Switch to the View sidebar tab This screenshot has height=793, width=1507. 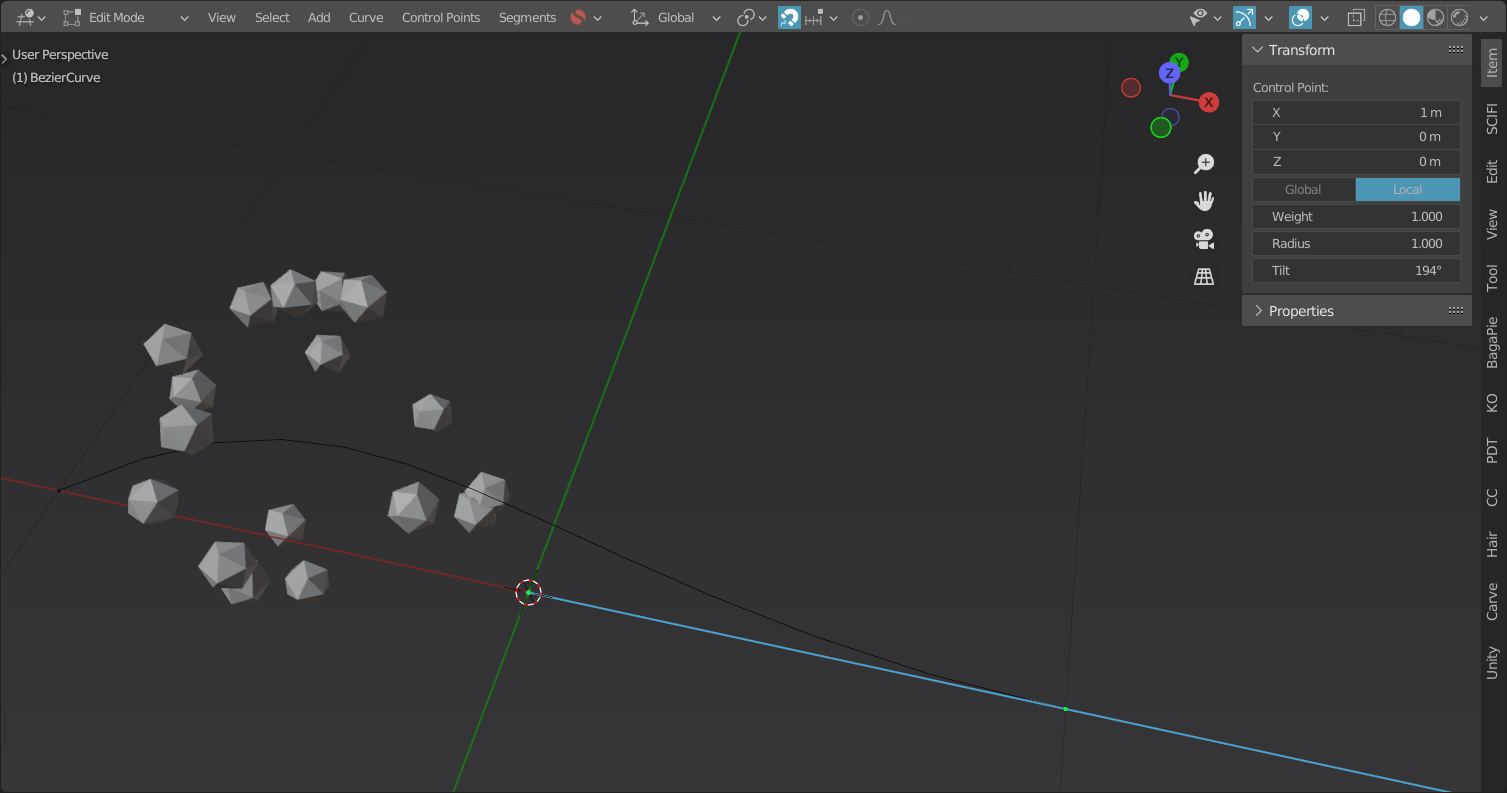tap(1491, 223)
